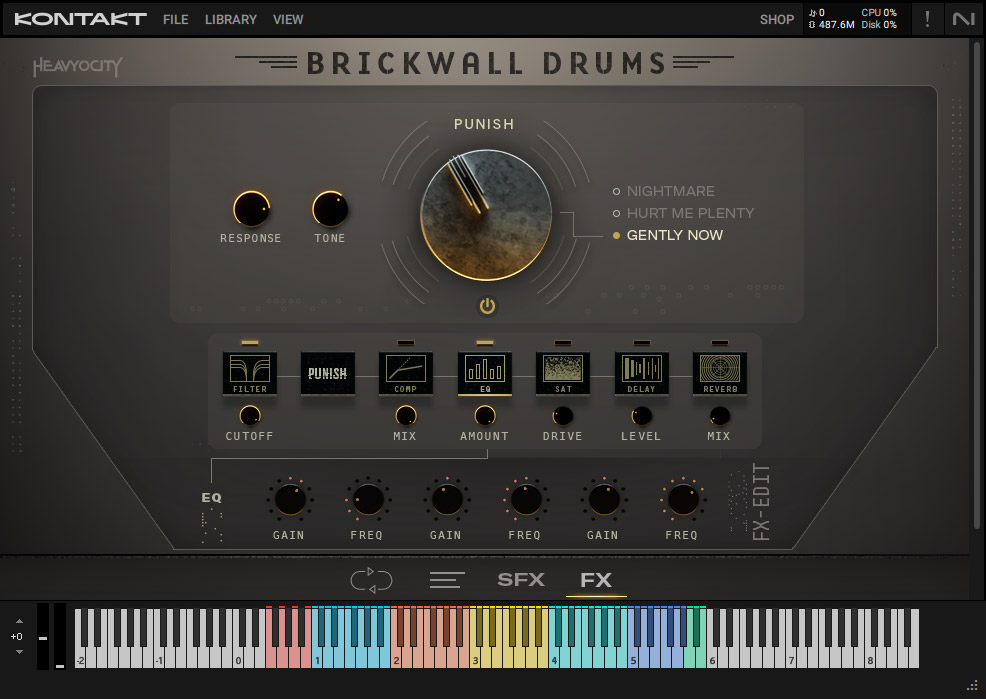Screen dimensions: 986x699
Task: Open the DELAY effect module
Action: pos(641,373)
